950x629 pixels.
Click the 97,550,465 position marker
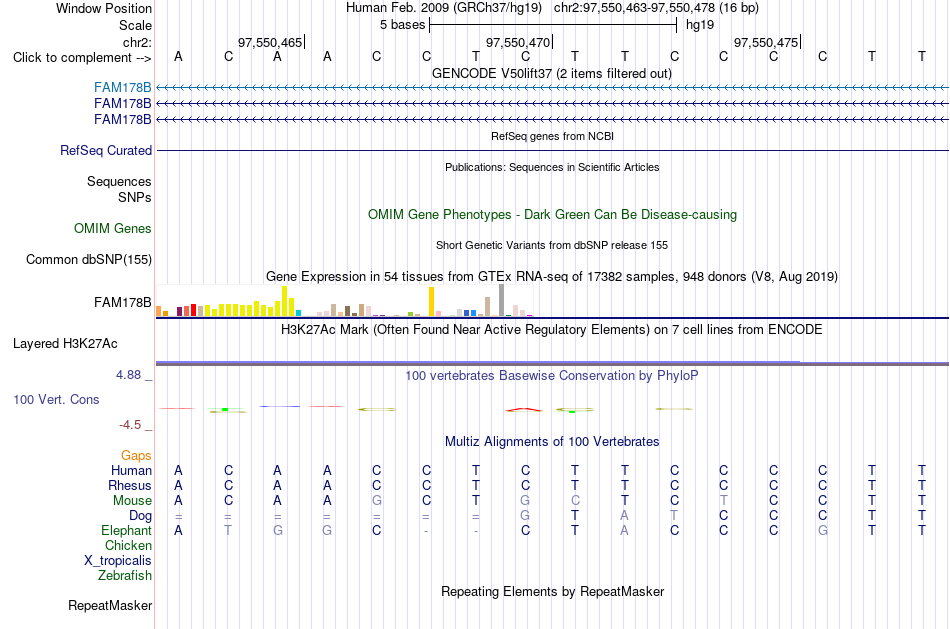tap(270, 42)
